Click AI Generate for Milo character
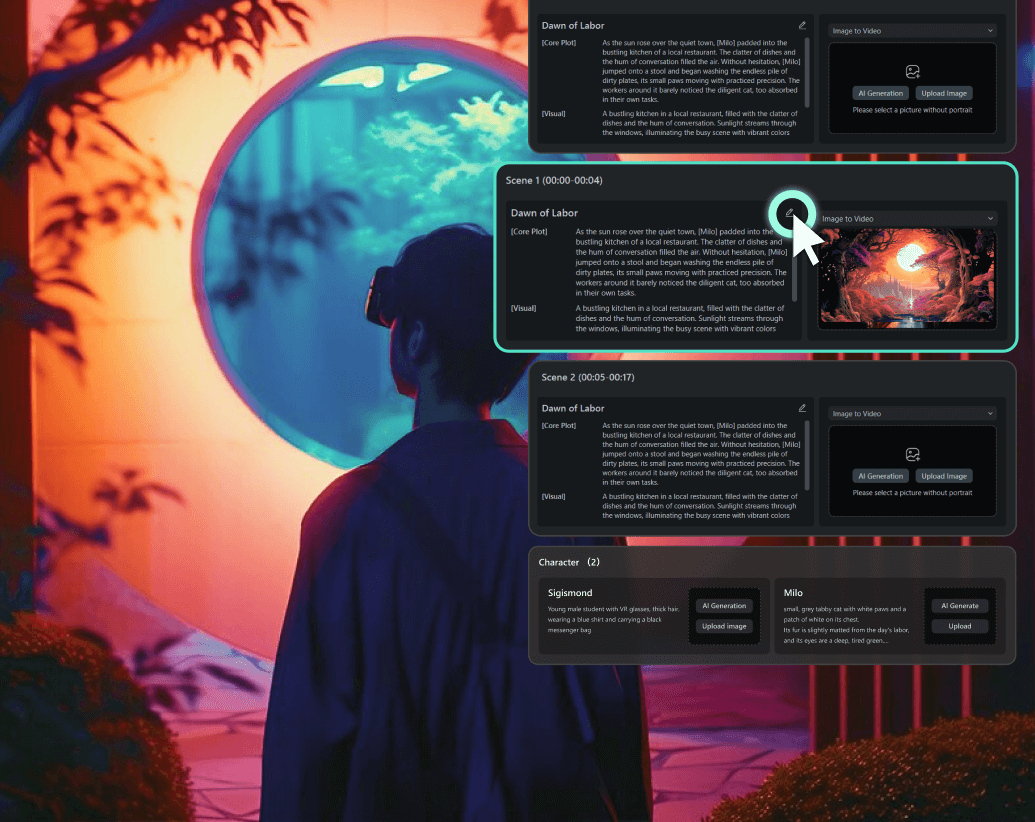Screen dimensions: 1035x822 (960, 605)
